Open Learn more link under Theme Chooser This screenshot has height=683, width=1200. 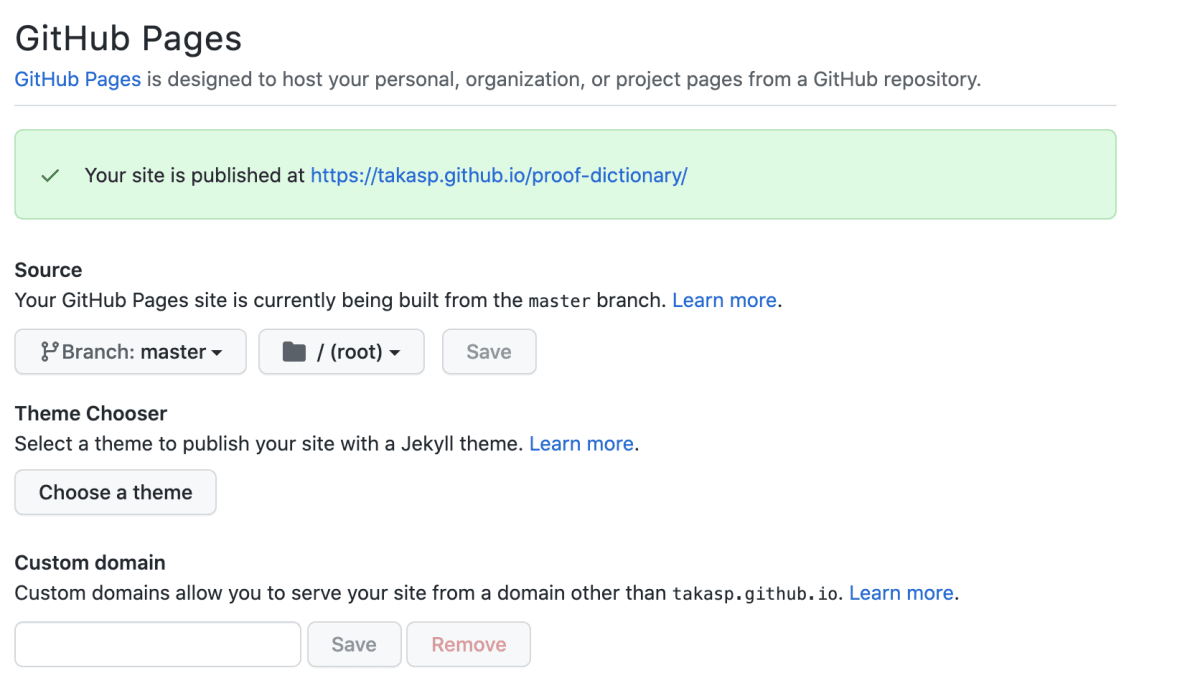(581, 443)
